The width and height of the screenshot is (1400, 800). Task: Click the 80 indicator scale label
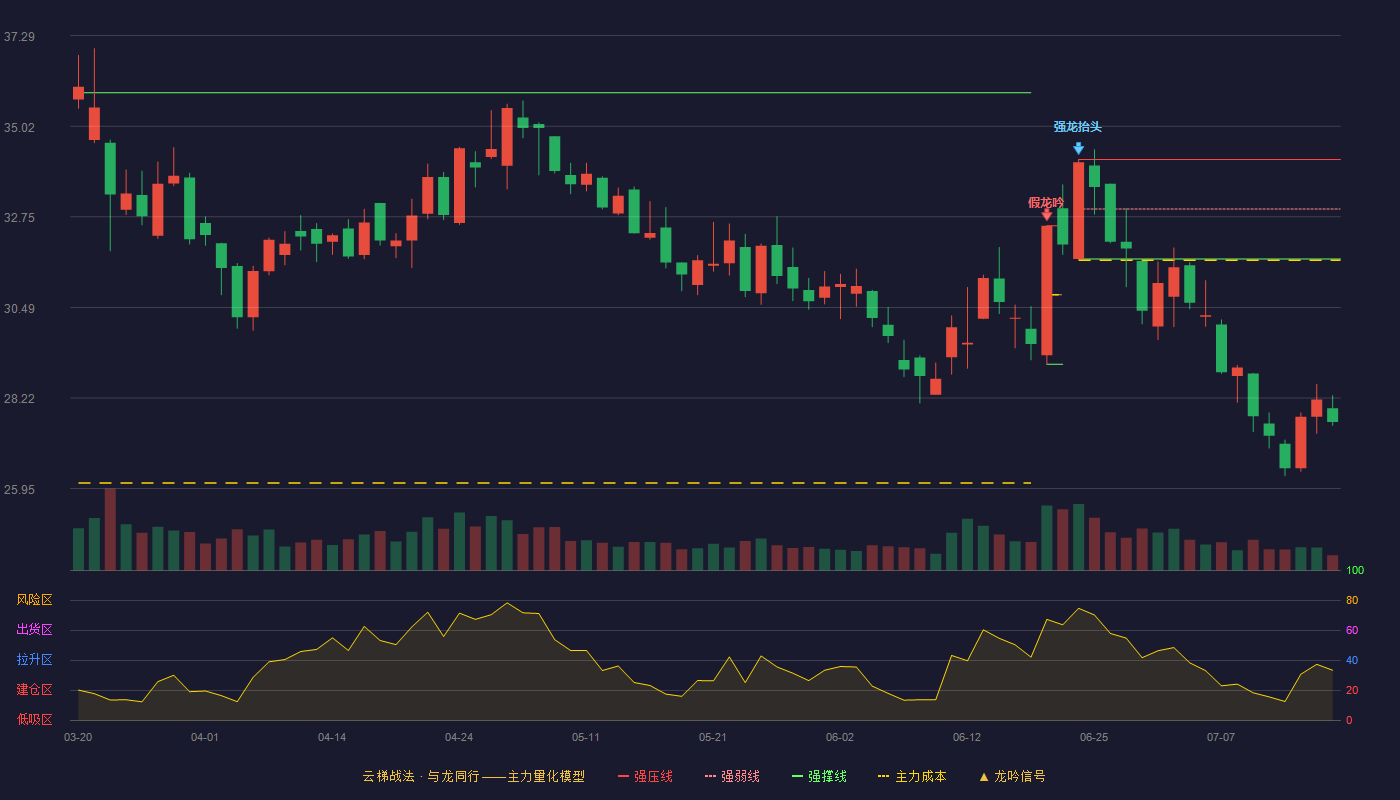(x=1352, y=600)
